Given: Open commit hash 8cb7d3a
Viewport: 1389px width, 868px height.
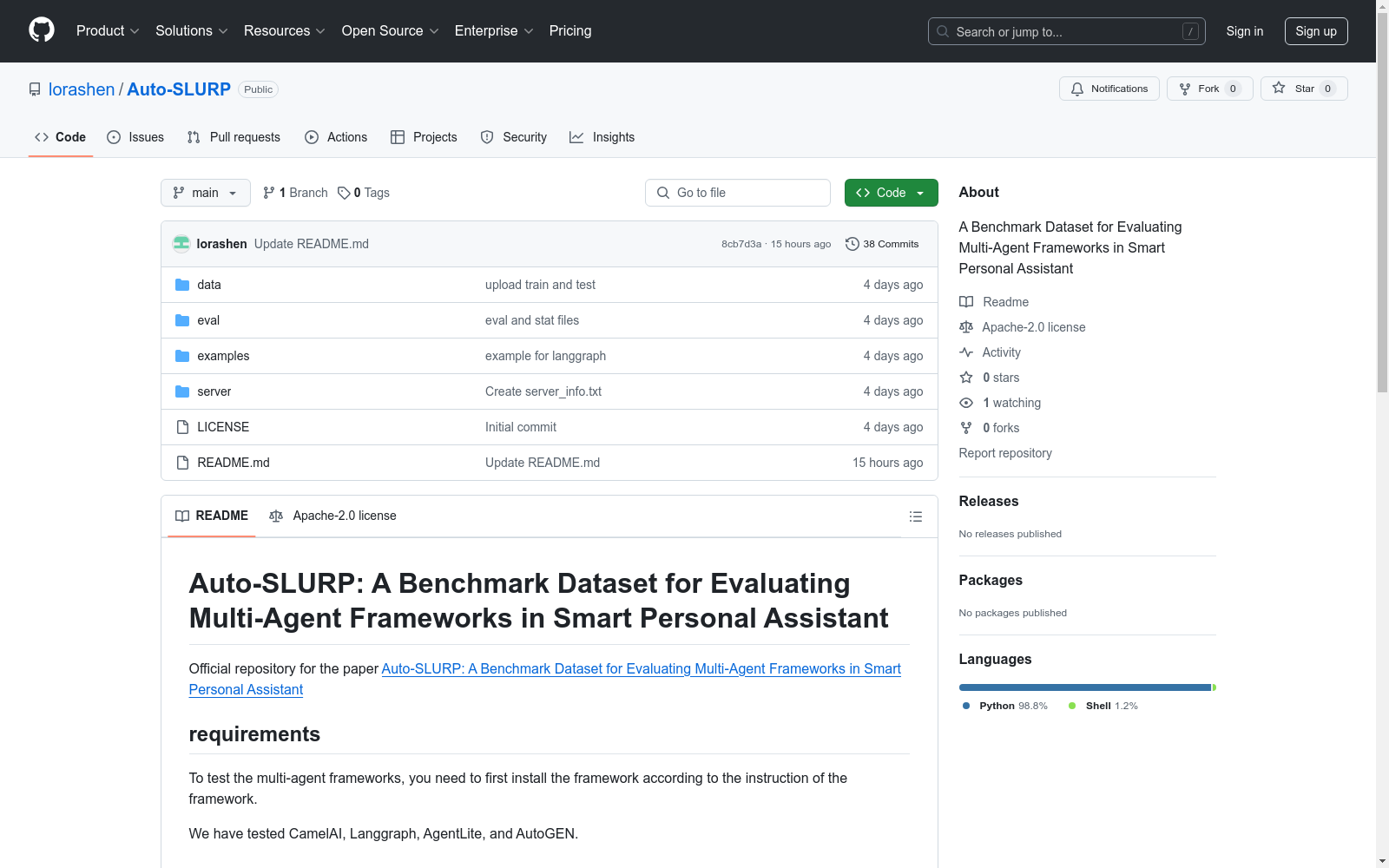Looking at the screenshot, I should coord(741,244).
